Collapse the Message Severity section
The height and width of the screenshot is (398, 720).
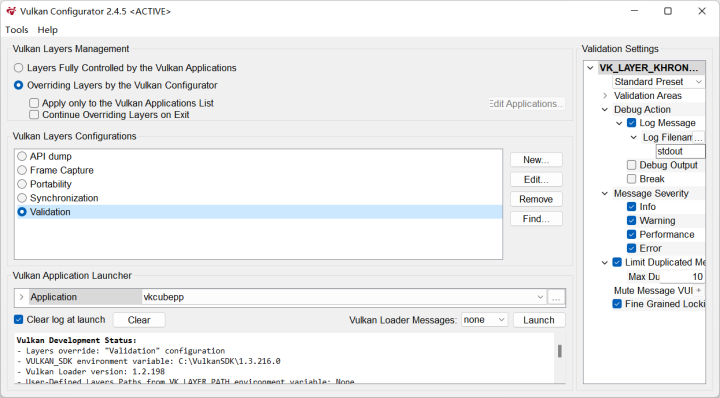click(x=605, y=193)
